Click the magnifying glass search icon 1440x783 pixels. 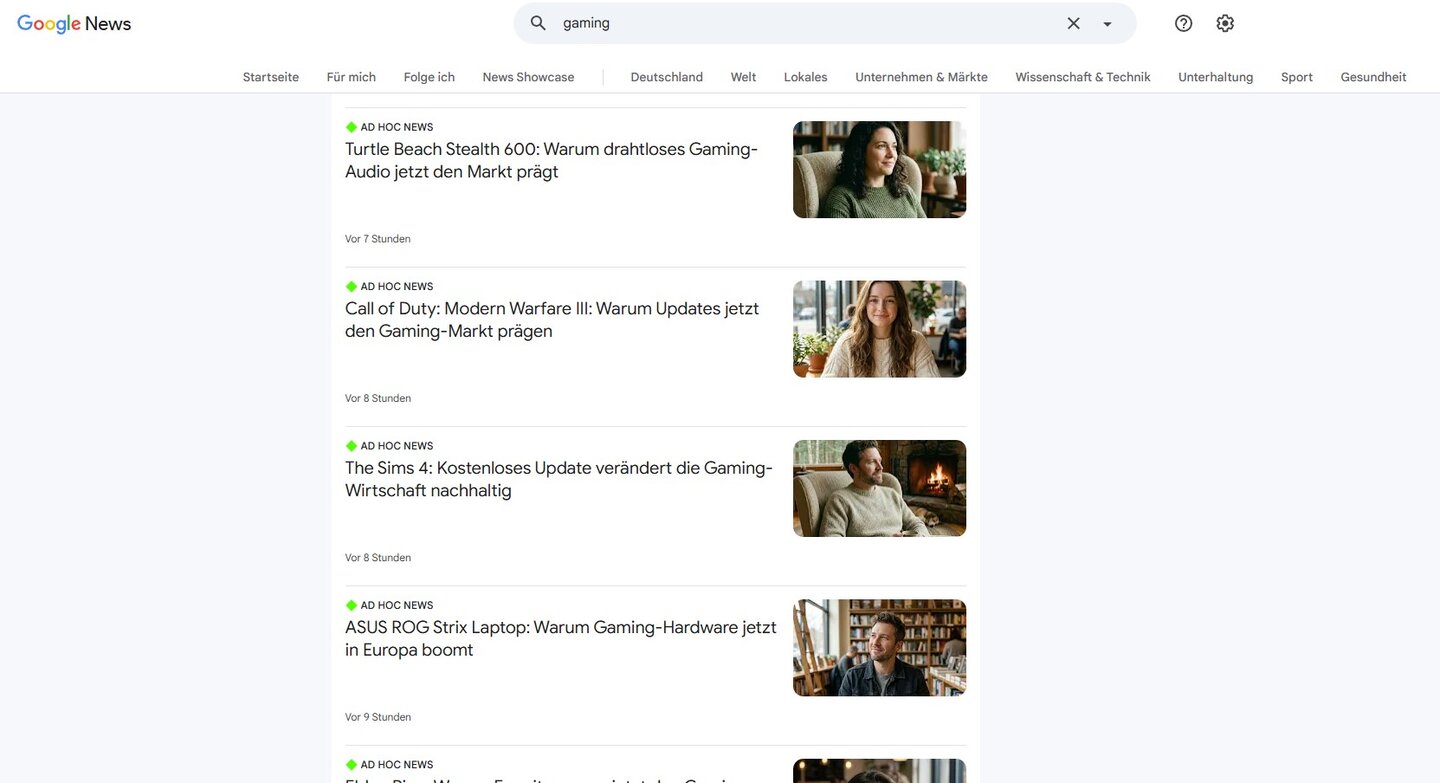pos(538,23)
